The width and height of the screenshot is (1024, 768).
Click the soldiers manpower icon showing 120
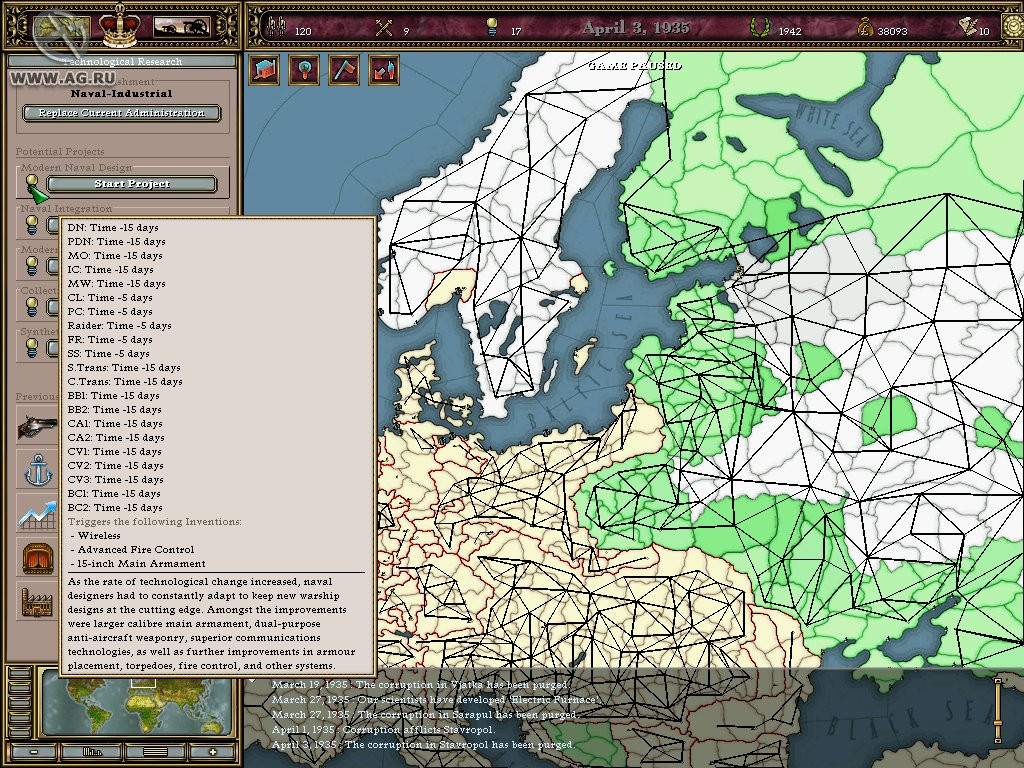coord(277,26)
